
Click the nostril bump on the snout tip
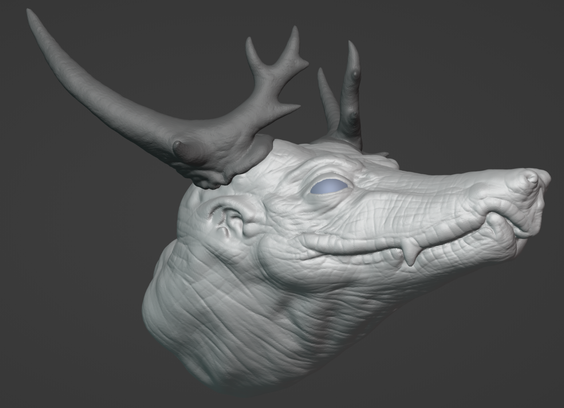click(531, 179)
